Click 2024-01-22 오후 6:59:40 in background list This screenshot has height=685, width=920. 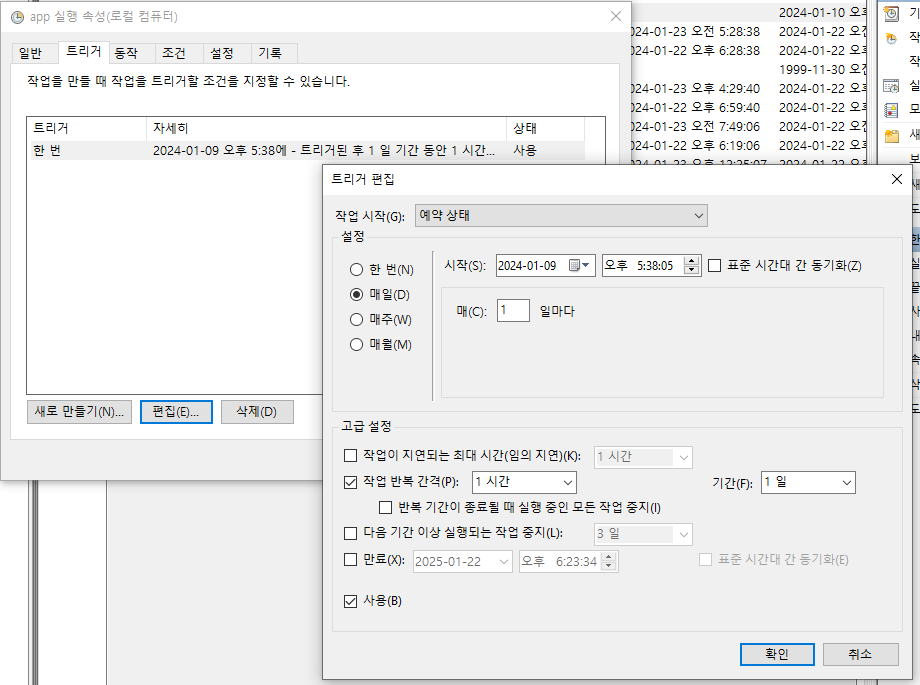695,108
